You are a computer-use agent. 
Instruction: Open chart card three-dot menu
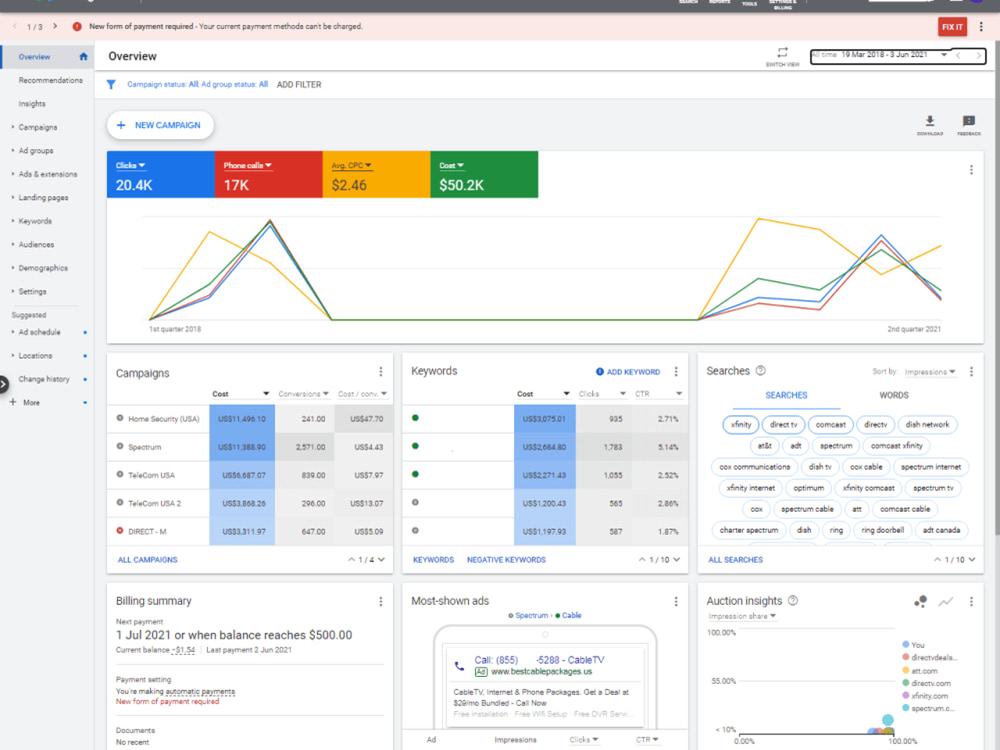click(971, 170)
